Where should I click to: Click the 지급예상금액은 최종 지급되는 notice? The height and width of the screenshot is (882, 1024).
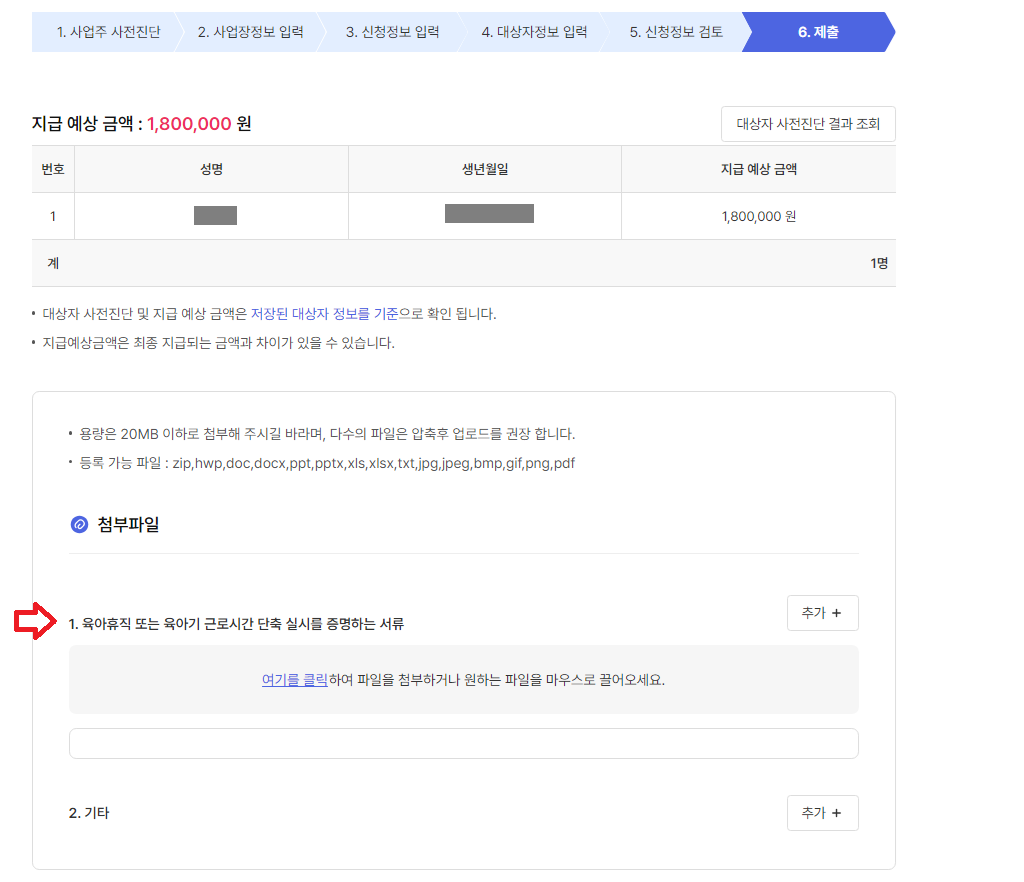click(x=219, y=343)
